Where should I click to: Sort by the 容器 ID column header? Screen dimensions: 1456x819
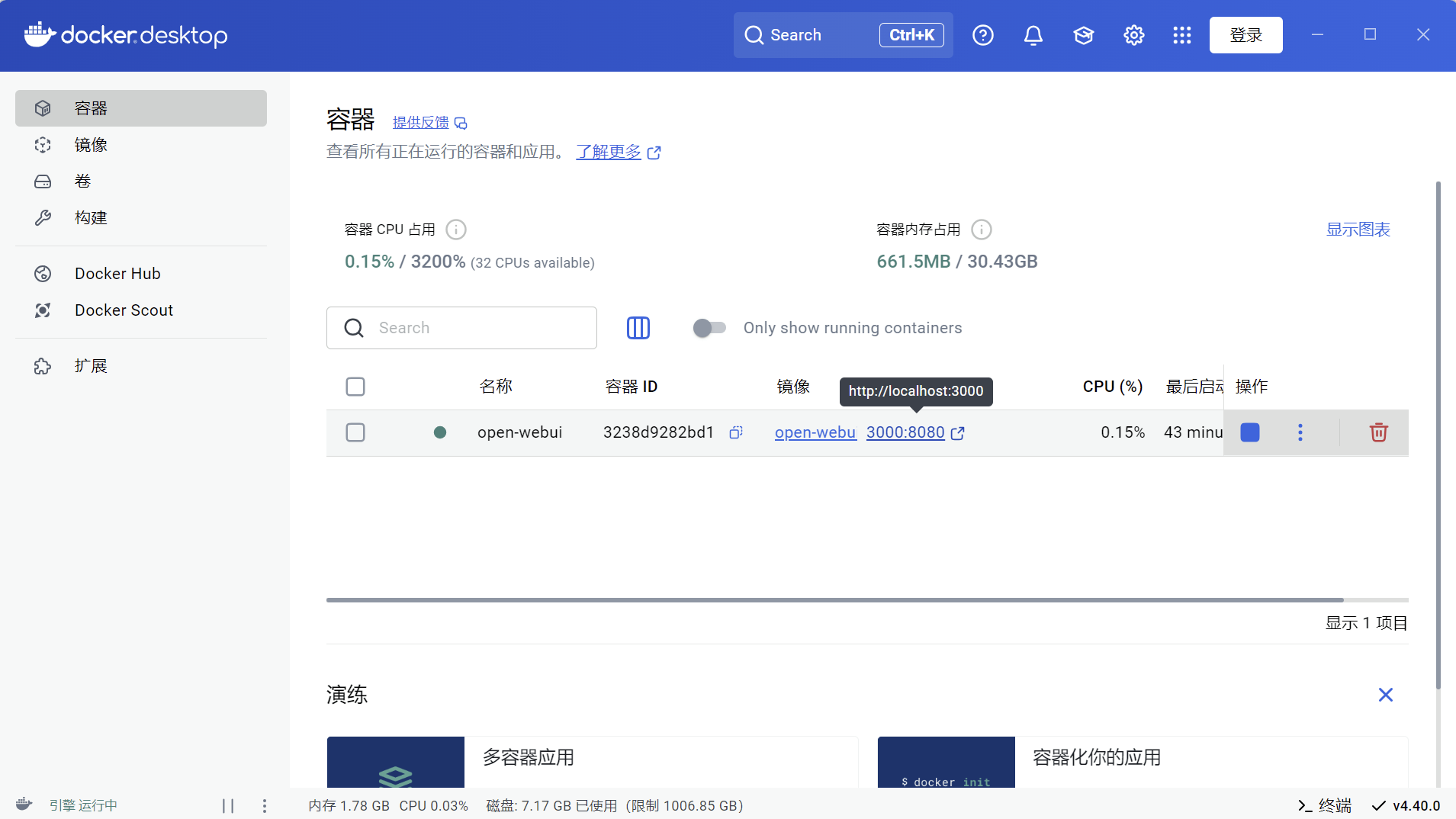pos(631,387)
